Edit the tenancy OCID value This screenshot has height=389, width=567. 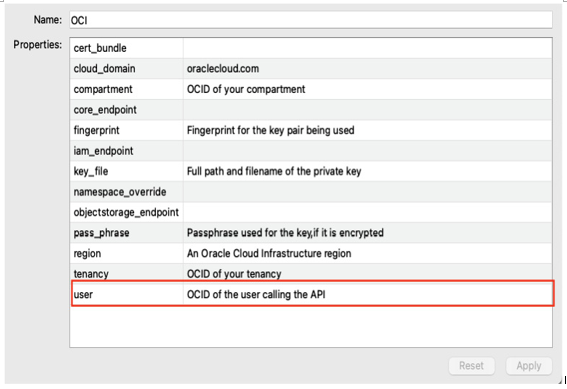tap(367, 274)
